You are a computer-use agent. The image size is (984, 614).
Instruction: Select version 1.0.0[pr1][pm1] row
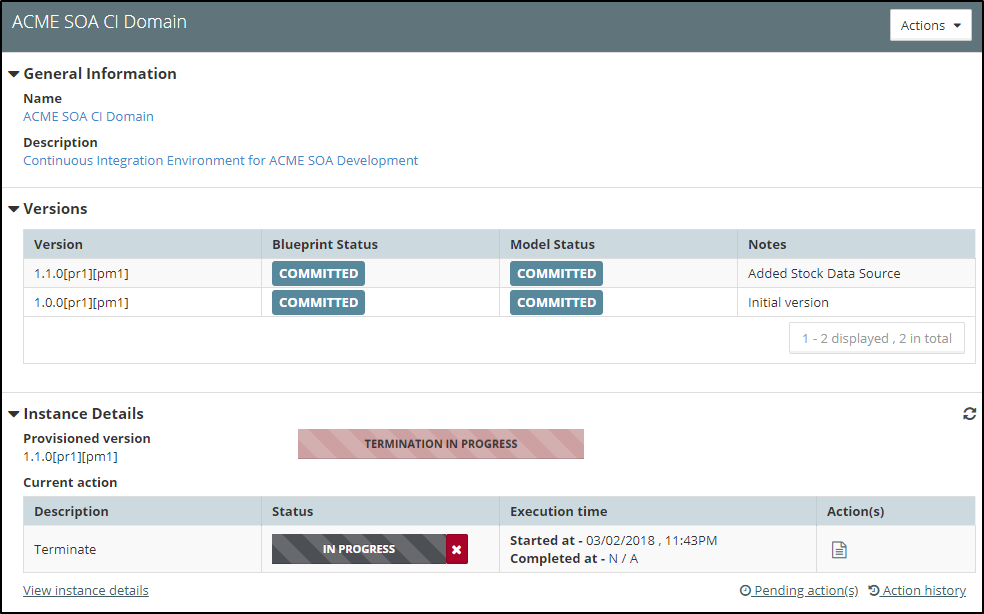click(x=81, y=302)
